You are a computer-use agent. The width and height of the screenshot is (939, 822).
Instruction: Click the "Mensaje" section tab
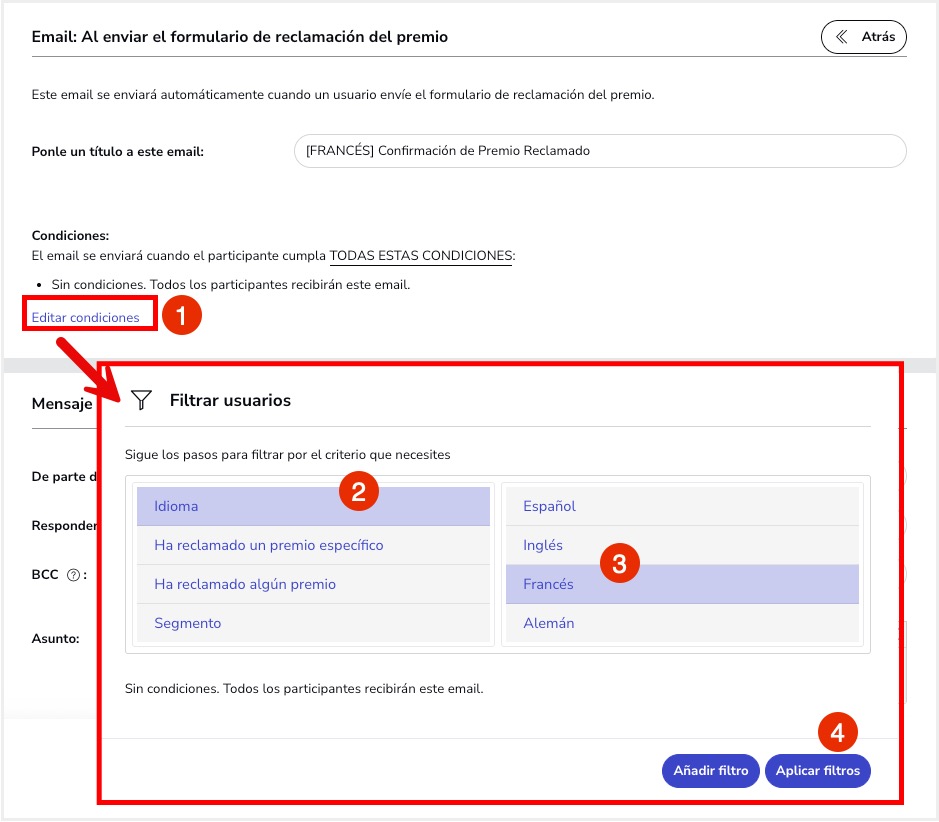pyautogui.click(x=63, y=404)
